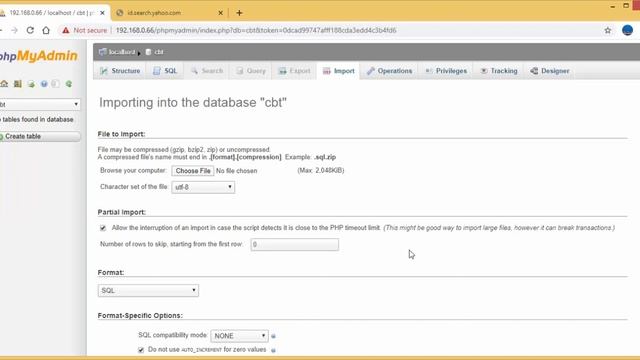Click the browser reload button

30,30
